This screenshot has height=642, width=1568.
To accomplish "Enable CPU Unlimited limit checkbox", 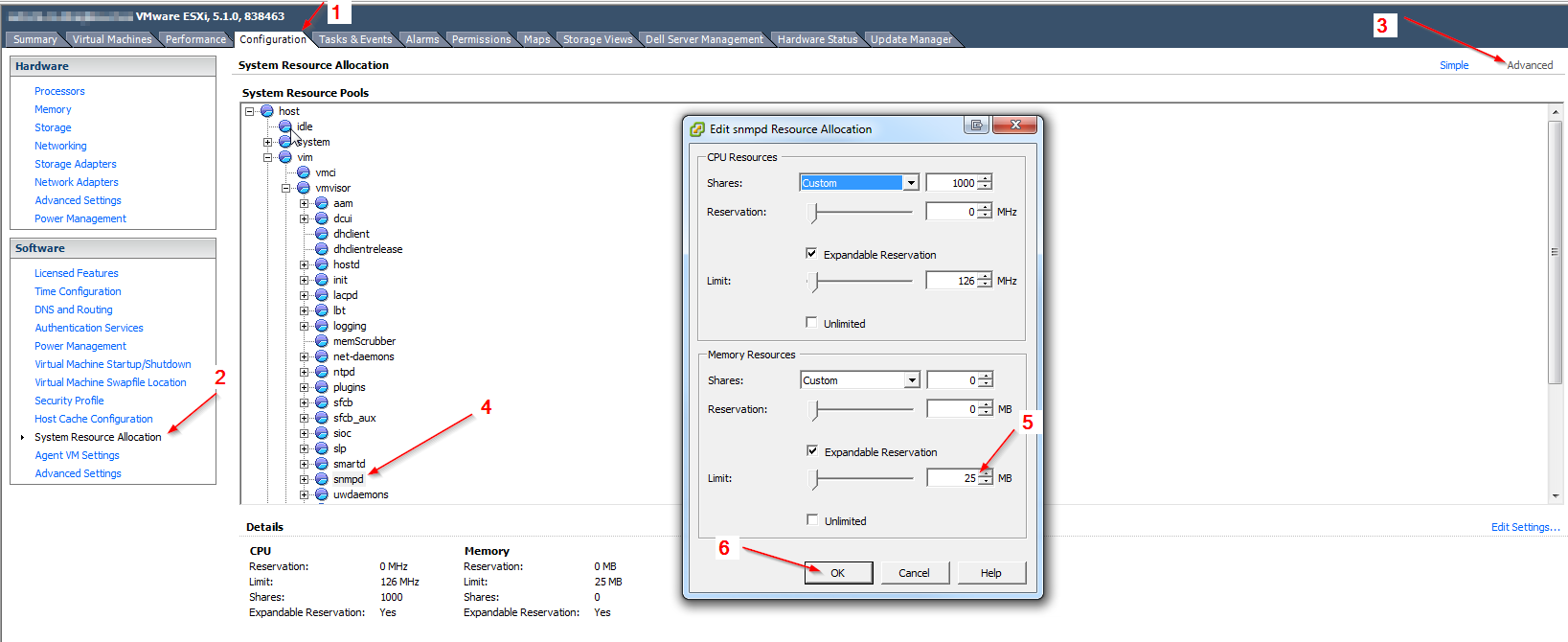I will click(811, 323).
